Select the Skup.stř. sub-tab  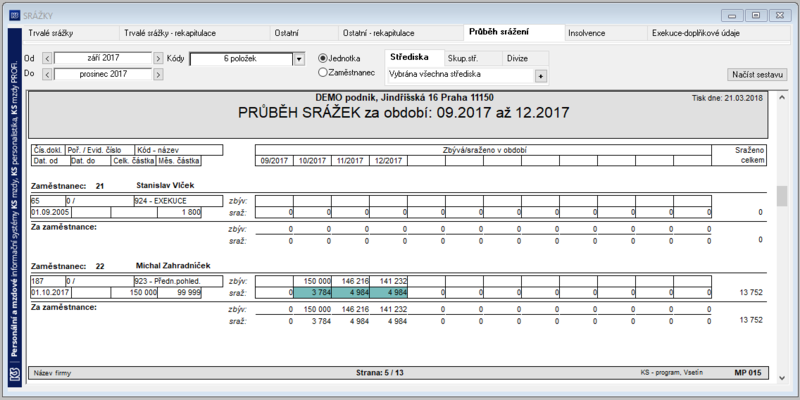(x=472, y=58)
